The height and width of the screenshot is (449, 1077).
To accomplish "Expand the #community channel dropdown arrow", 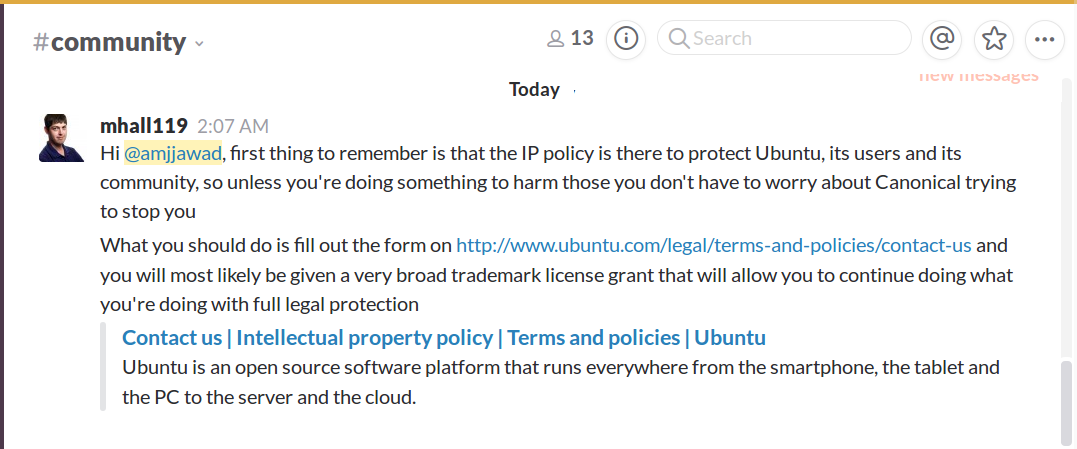I will point(199,43).
